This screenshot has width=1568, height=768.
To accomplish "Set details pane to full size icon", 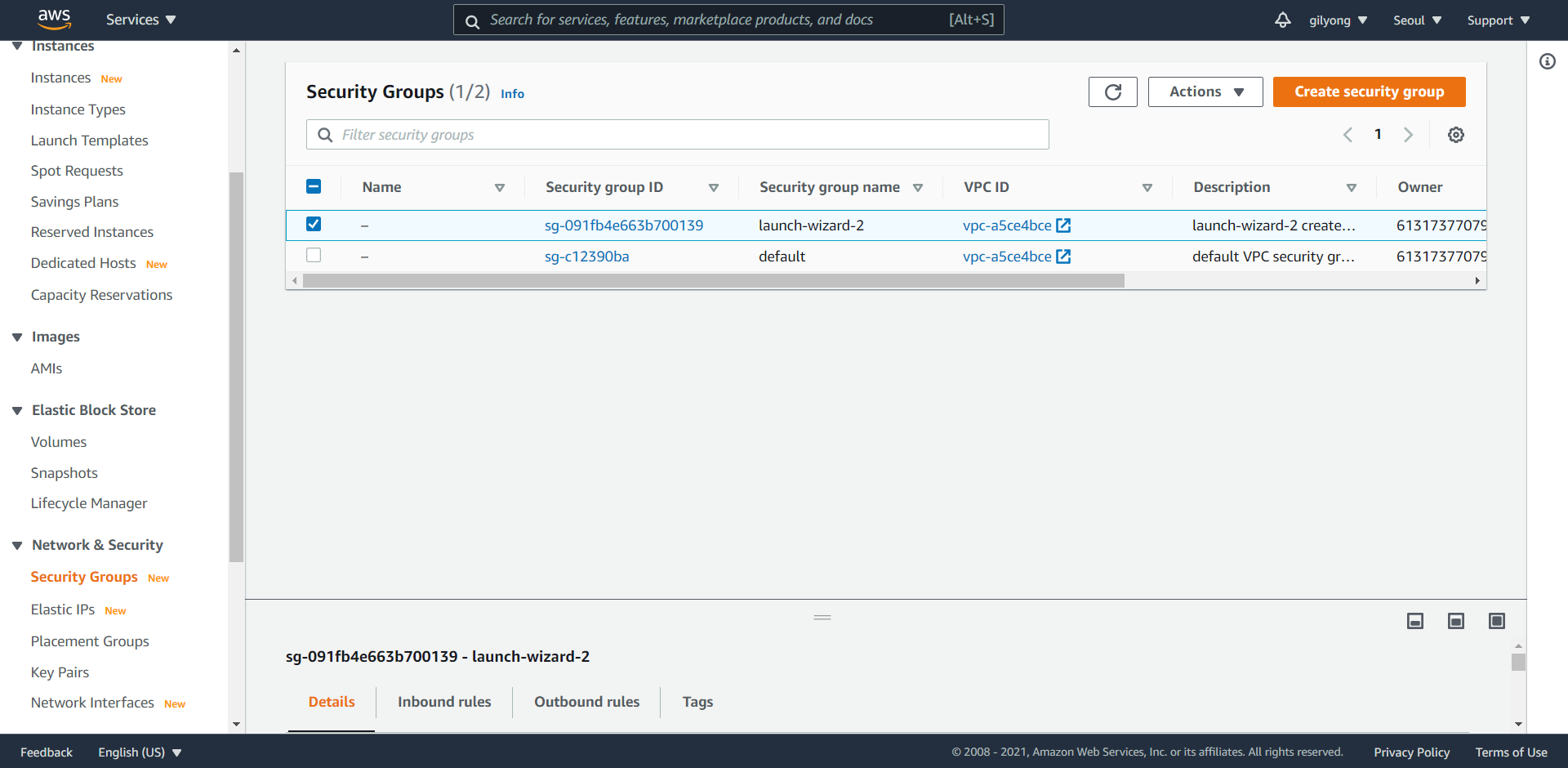I will tap(1496, 621).
